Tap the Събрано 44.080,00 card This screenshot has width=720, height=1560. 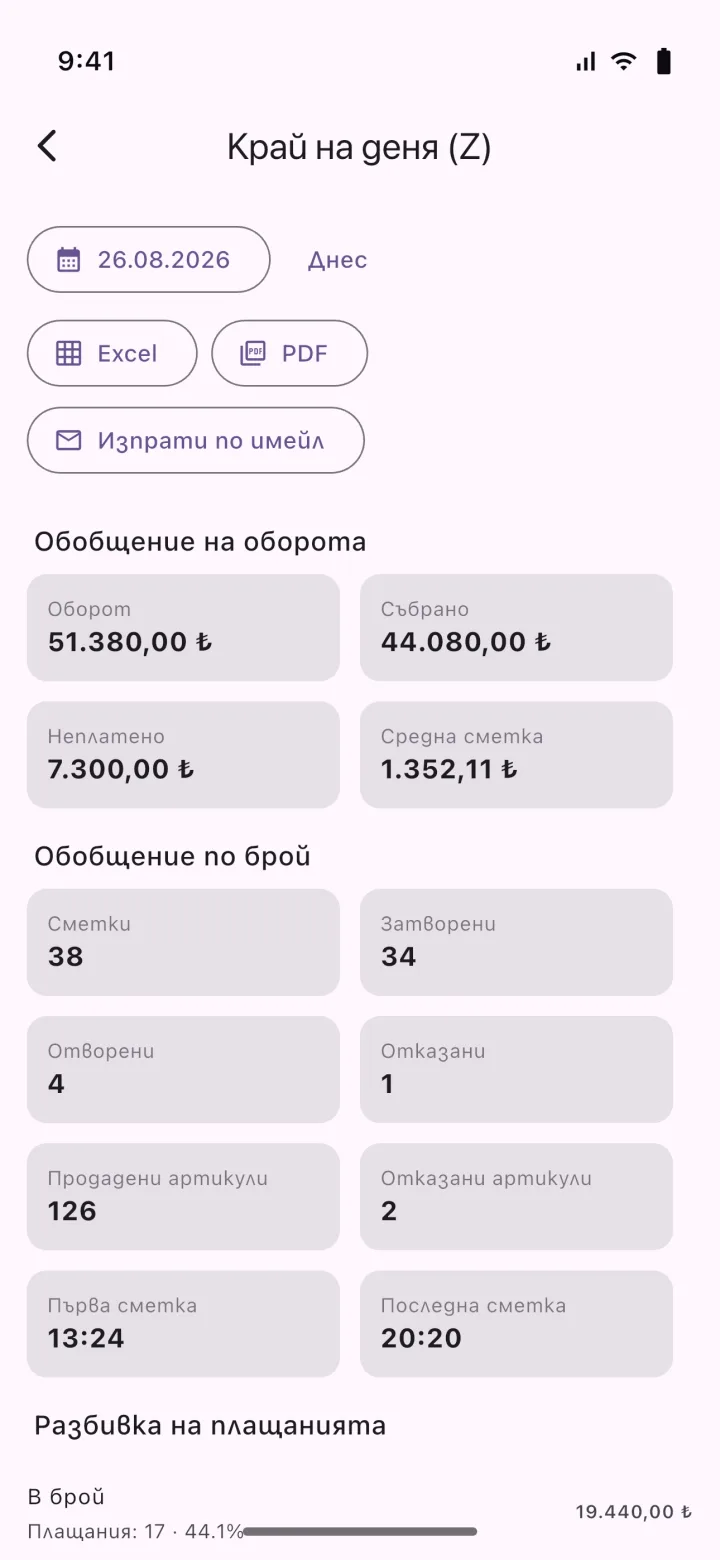(x=516, y=628)
